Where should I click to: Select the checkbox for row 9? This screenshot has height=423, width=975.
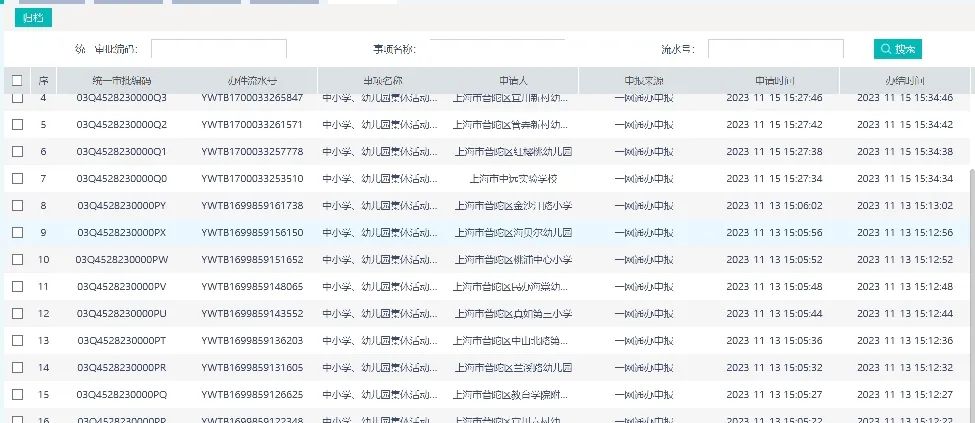tap(17, 232)
